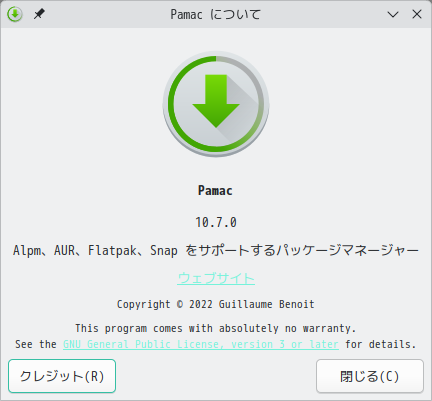Screen dimensions: 432x401
Task: Click the Pamac icon in the title bar
Action: (15, 14)
